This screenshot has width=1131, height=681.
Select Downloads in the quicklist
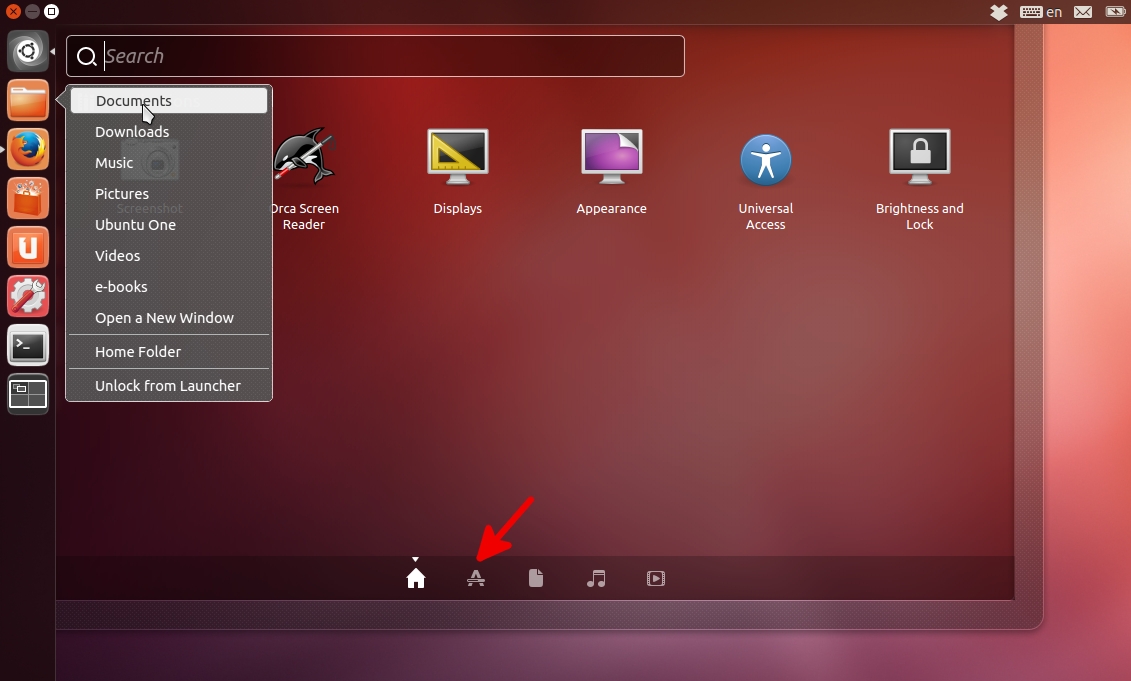132,132
